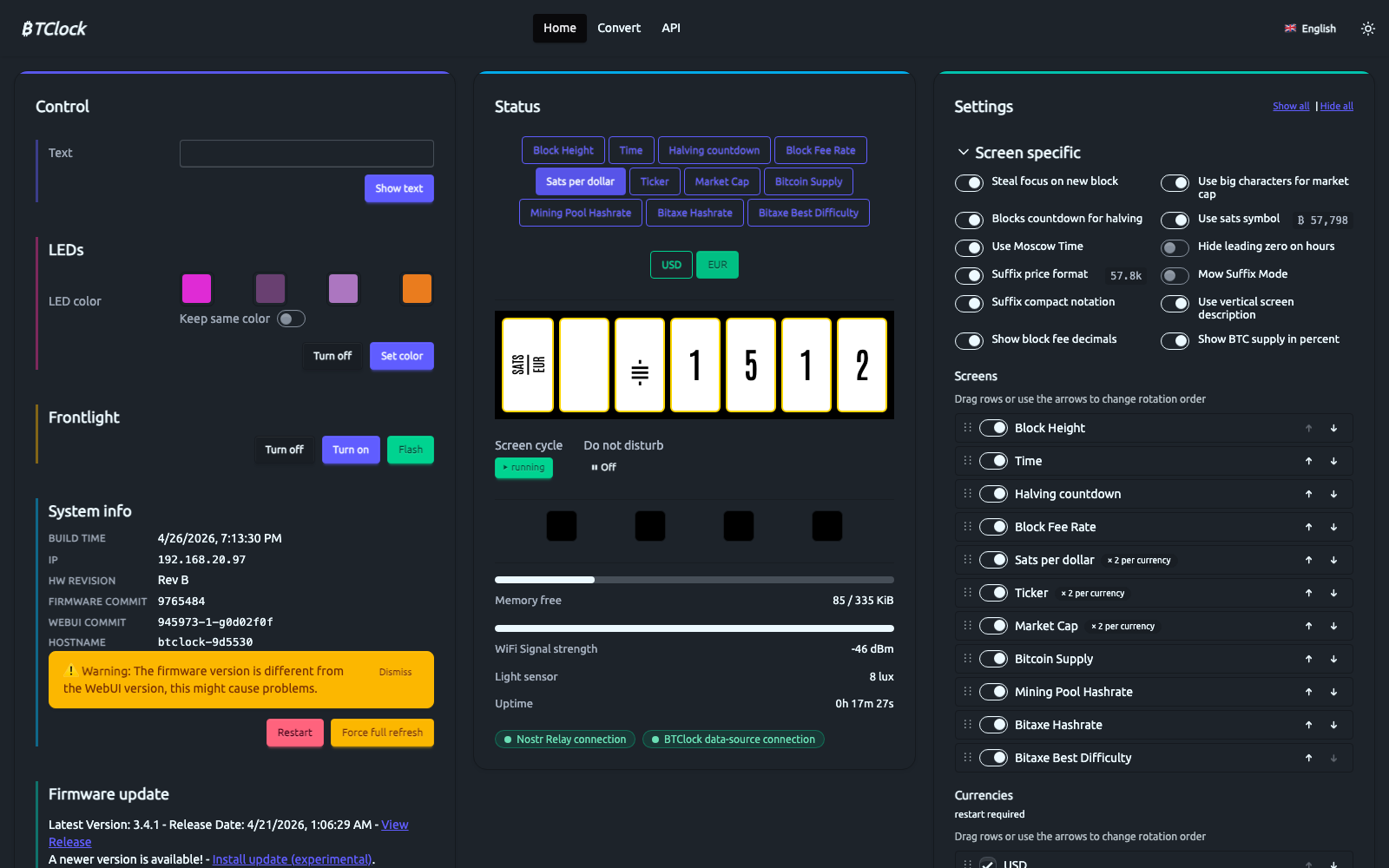Move the Time screen up in rotation order
Screen dimensions: 1389x868
1308,461
